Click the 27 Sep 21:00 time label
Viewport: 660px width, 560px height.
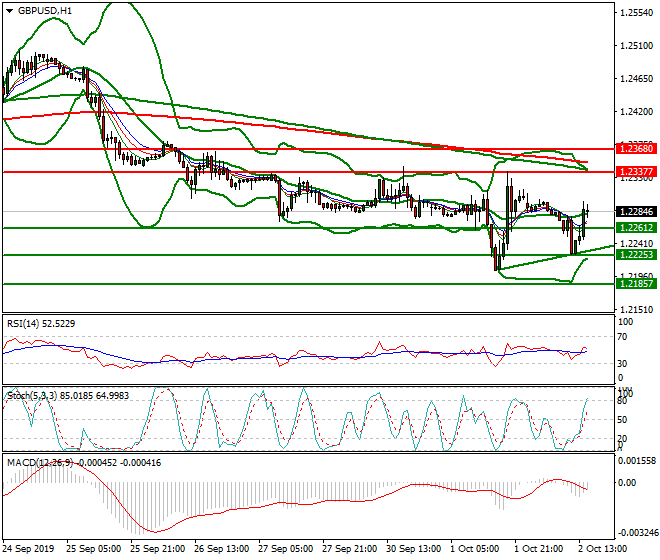(349, 549)
